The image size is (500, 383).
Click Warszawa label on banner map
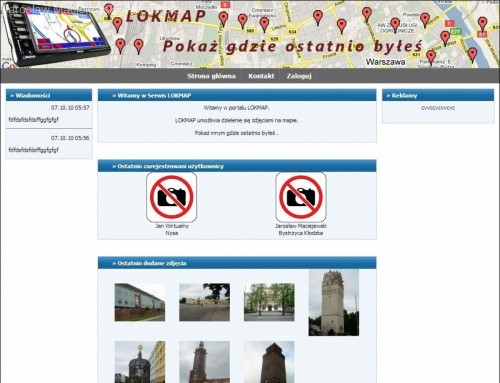(x=386, y=62)
